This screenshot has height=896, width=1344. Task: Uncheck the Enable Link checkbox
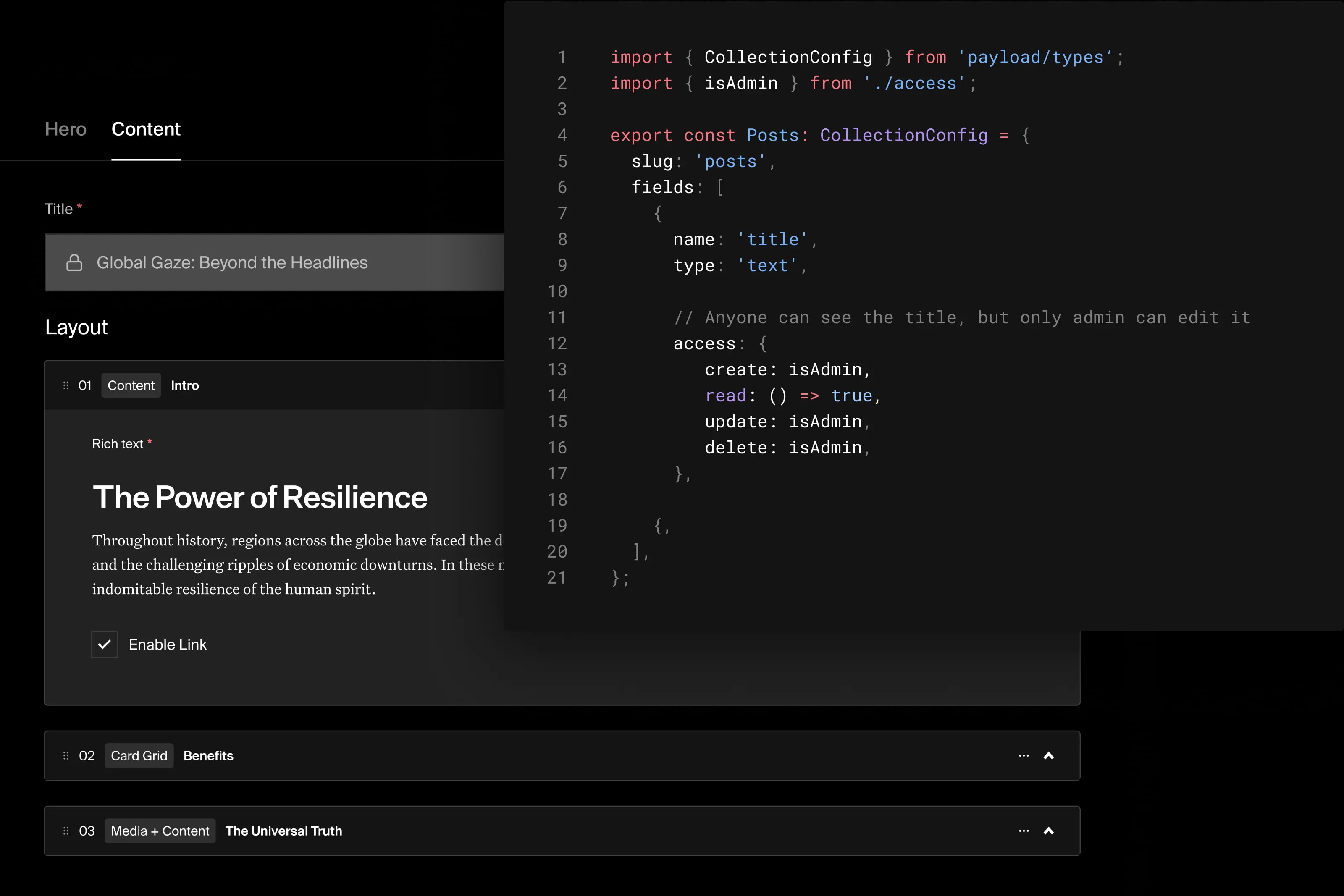(x=105, y=644)
